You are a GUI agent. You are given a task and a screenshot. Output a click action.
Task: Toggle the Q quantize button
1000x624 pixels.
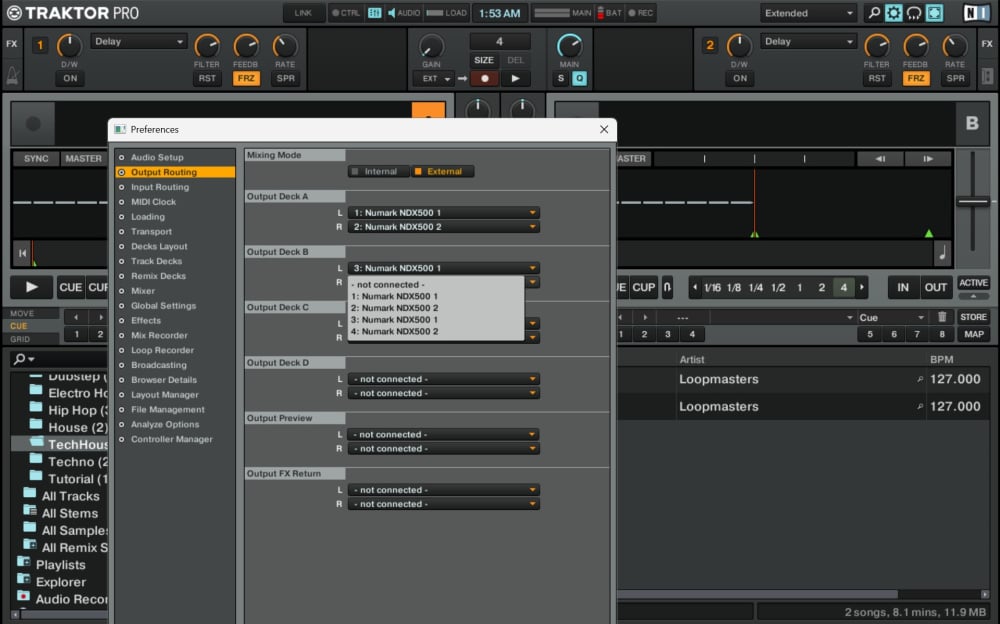pos(579,78)
